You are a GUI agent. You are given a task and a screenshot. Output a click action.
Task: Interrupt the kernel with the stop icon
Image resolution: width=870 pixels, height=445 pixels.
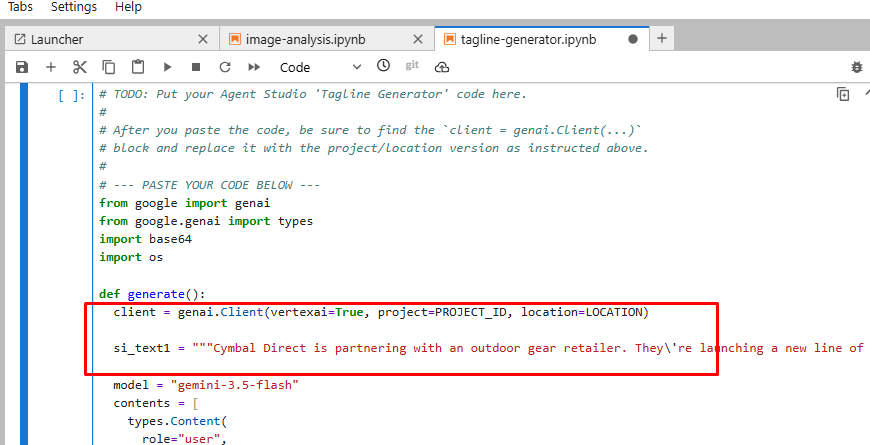click(x=196, y=67)
